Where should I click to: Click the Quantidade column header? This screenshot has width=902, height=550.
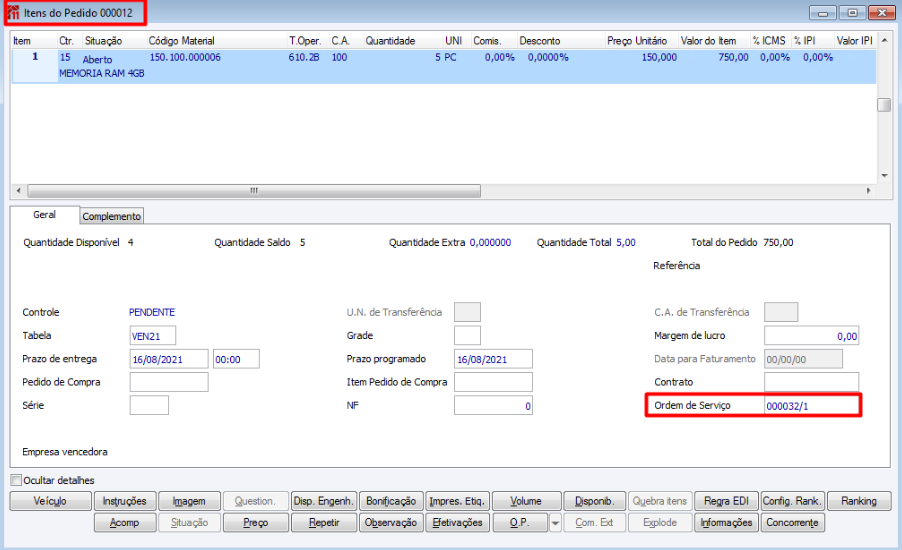[390, 41]
